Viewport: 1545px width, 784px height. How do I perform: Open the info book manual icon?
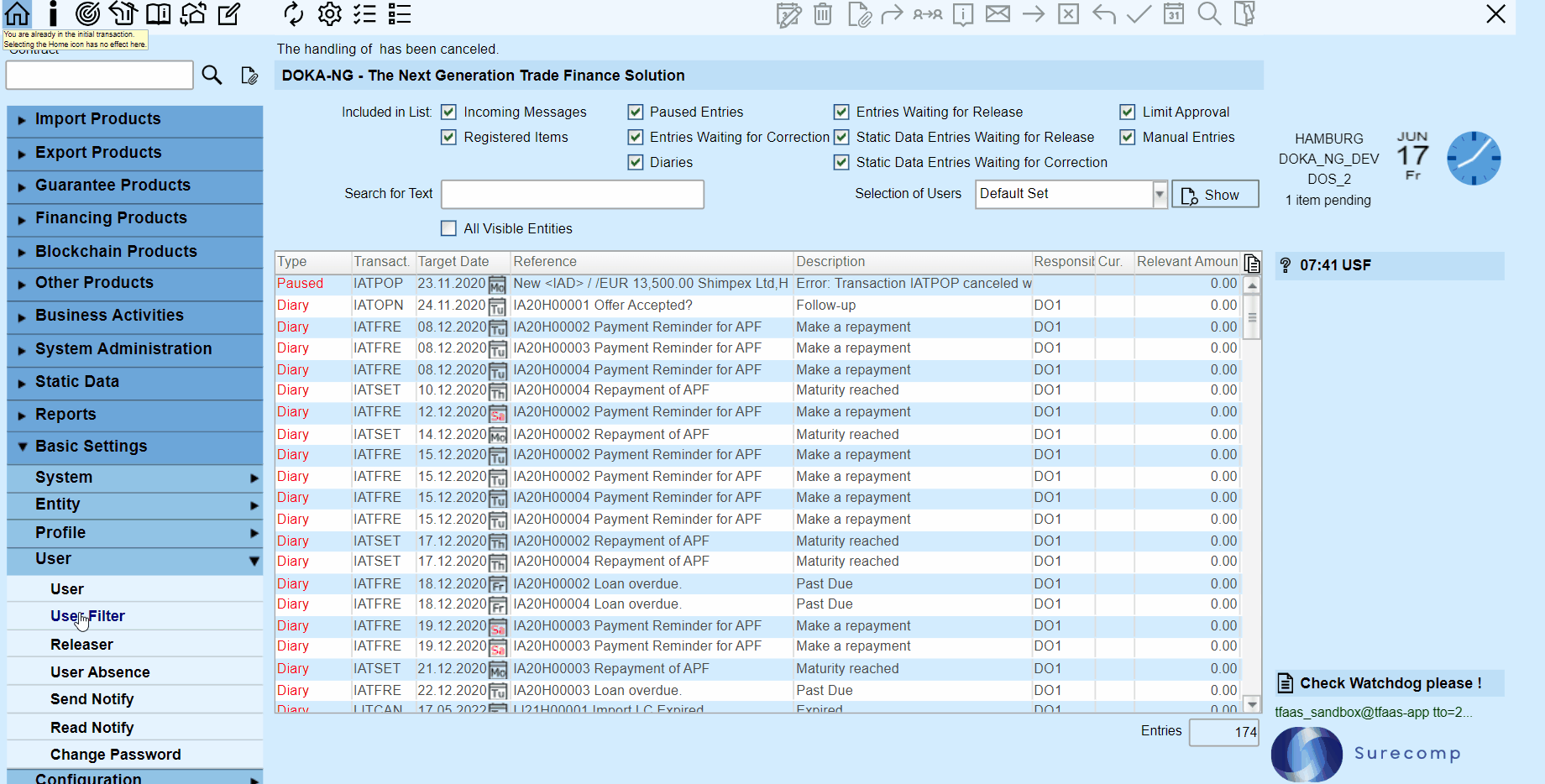[158, 13]
